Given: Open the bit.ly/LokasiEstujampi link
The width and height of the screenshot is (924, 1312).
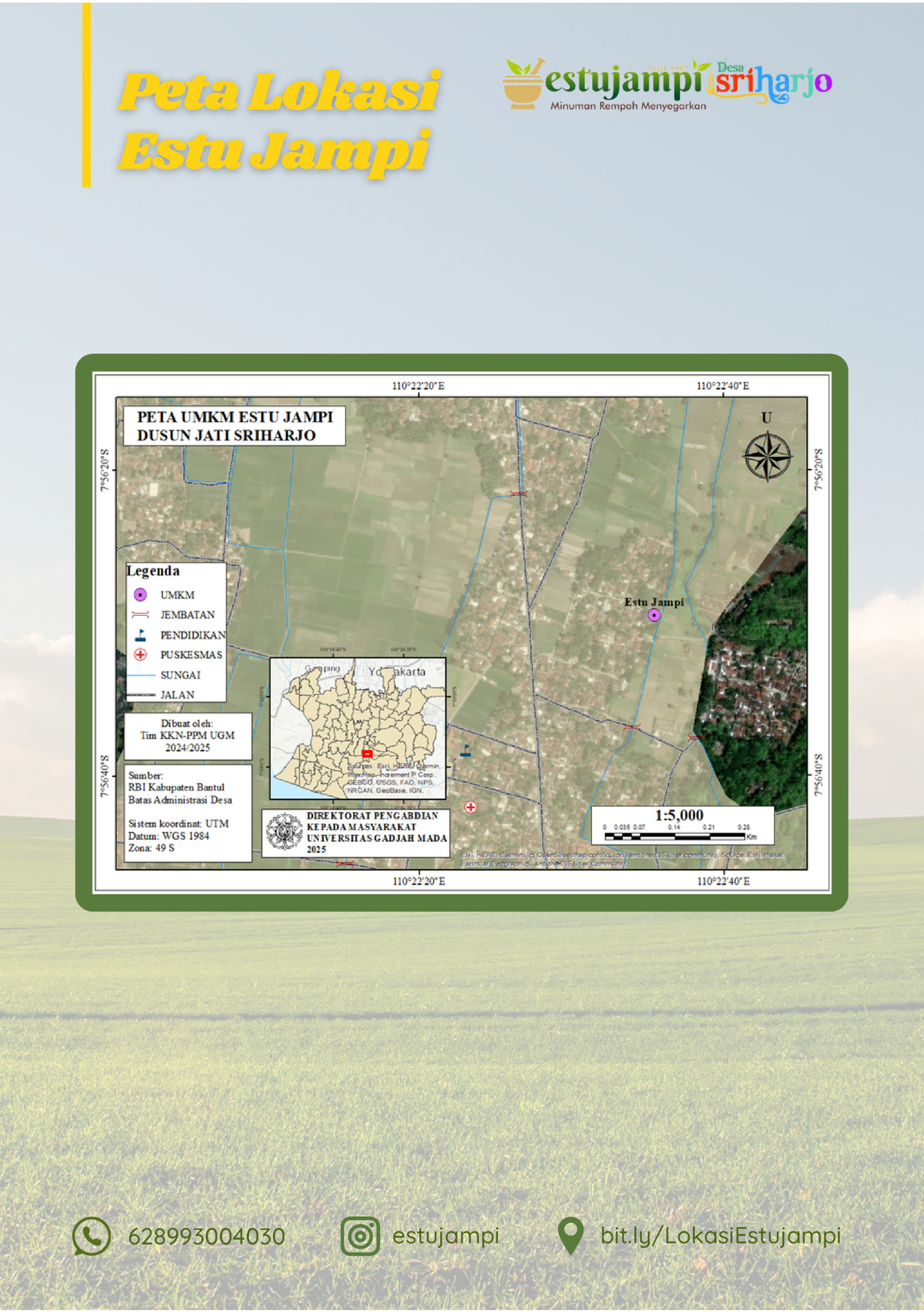Looking at the screenshot, I should click(x=720, y=1236).
